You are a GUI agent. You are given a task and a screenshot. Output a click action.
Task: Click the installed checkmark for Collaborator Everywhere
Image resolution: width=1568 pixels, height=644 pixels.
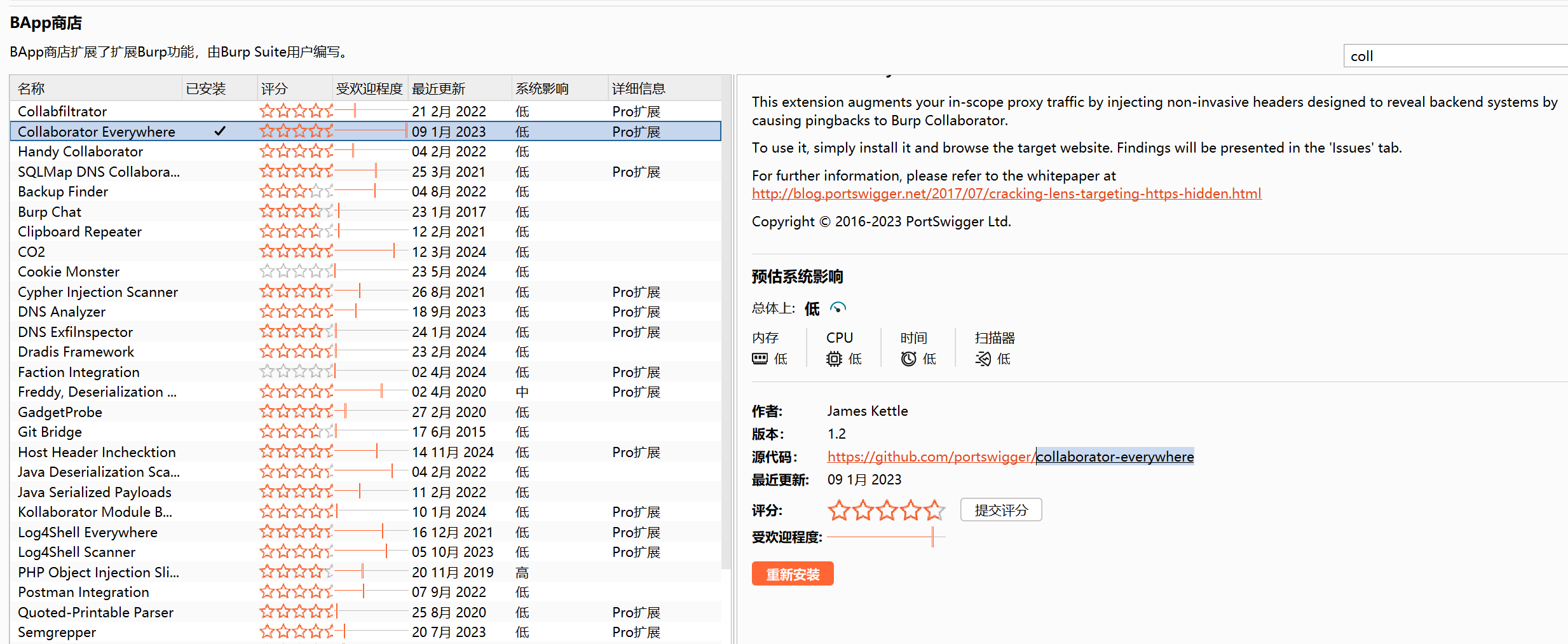click(220, 132)
